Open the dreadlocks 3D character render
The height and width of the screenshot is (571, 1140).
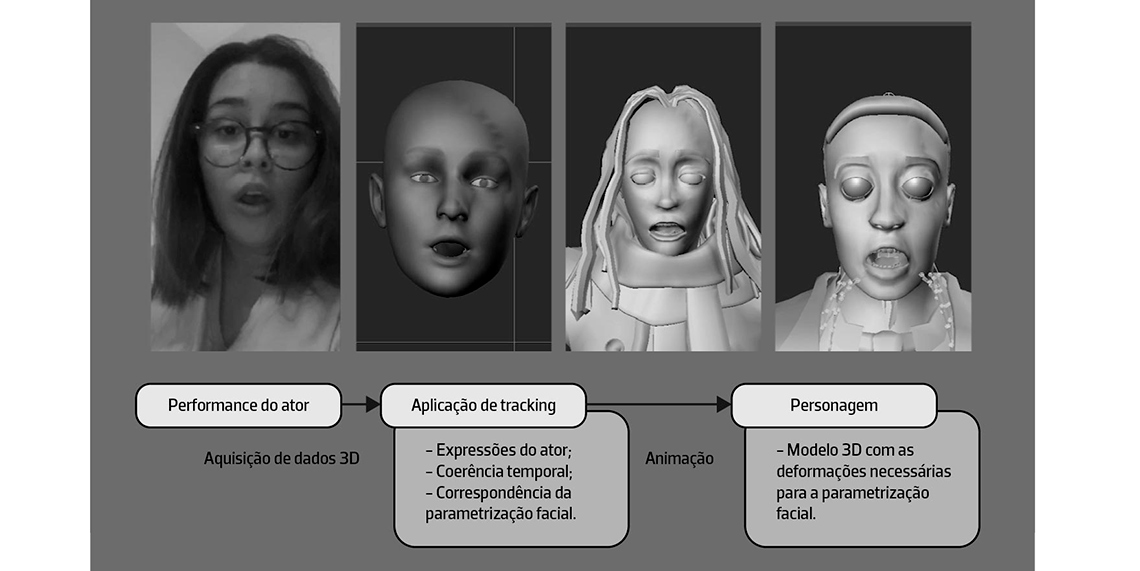(x=663, y=187)
